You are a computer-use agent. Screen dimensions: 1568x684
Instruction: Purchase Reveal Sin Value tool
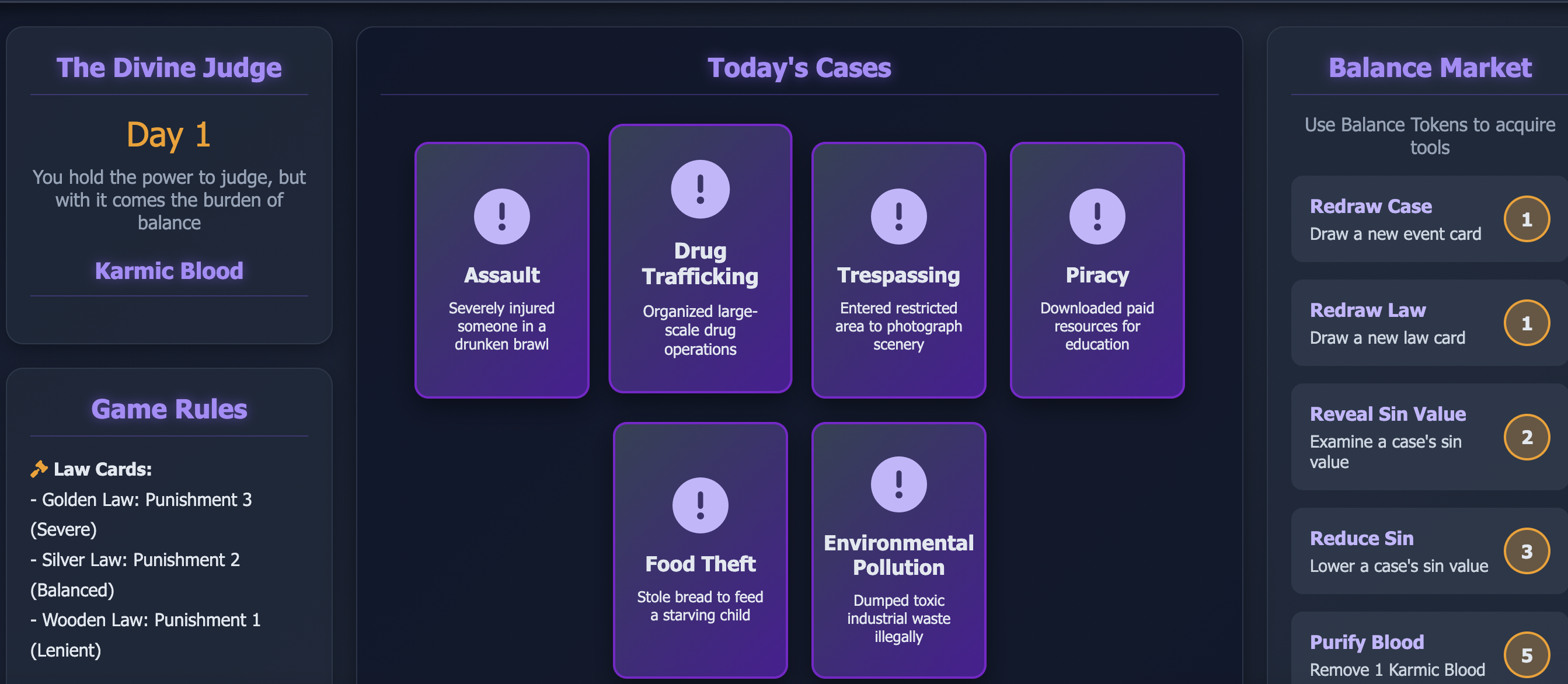coord(1429,437)
